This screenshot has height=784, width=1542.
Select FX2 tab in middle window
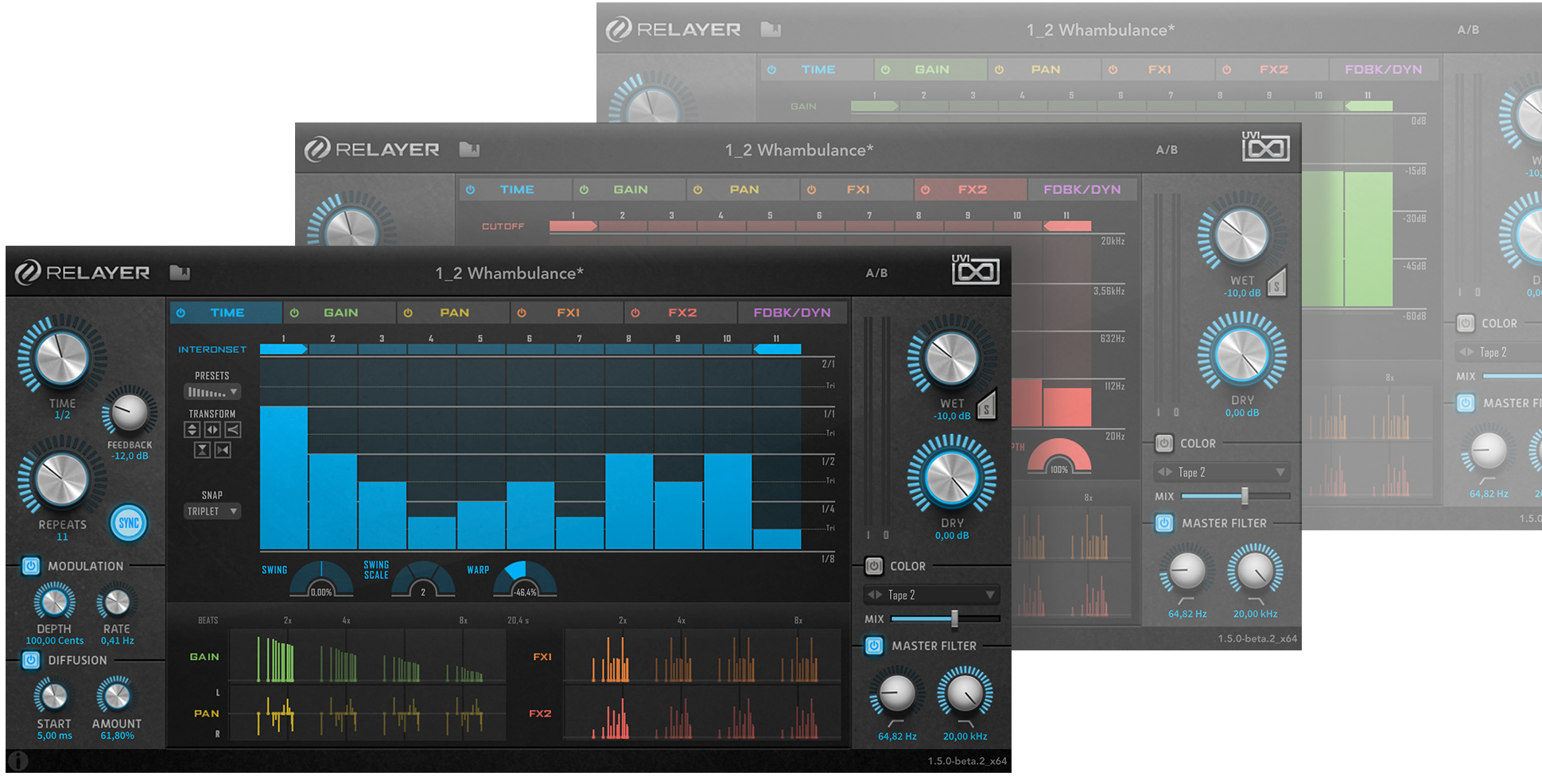pyautogui.click(x=971, y=189)
